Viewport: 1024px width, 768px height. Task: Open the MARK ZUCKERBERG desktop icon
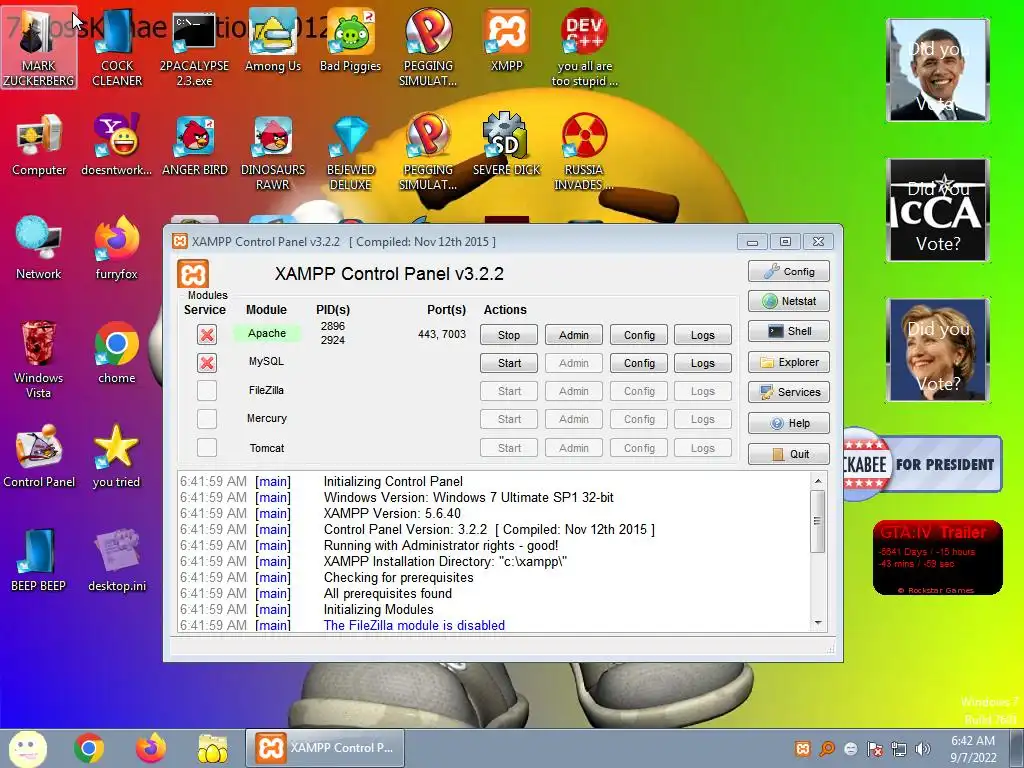pos(39,49)
